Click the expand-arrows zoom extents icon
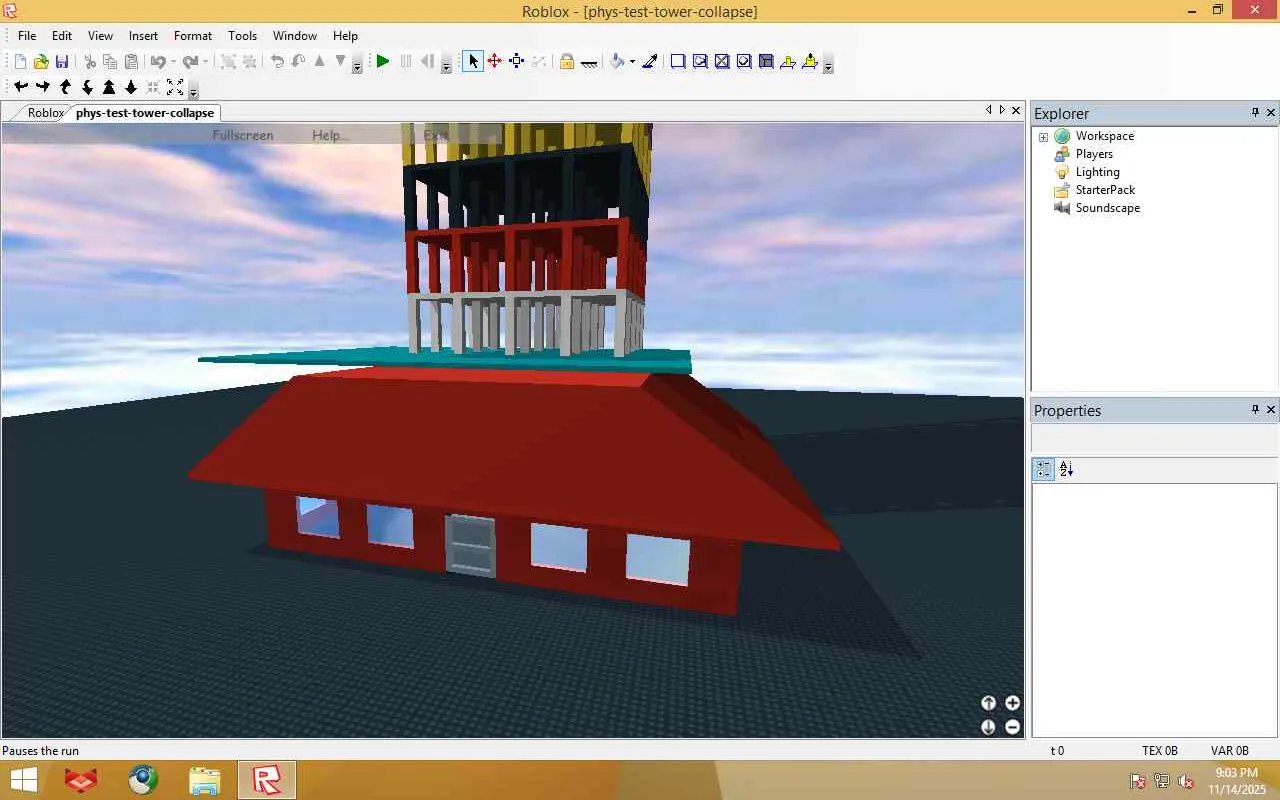The image size is (1280, 800). pos(175,88)
